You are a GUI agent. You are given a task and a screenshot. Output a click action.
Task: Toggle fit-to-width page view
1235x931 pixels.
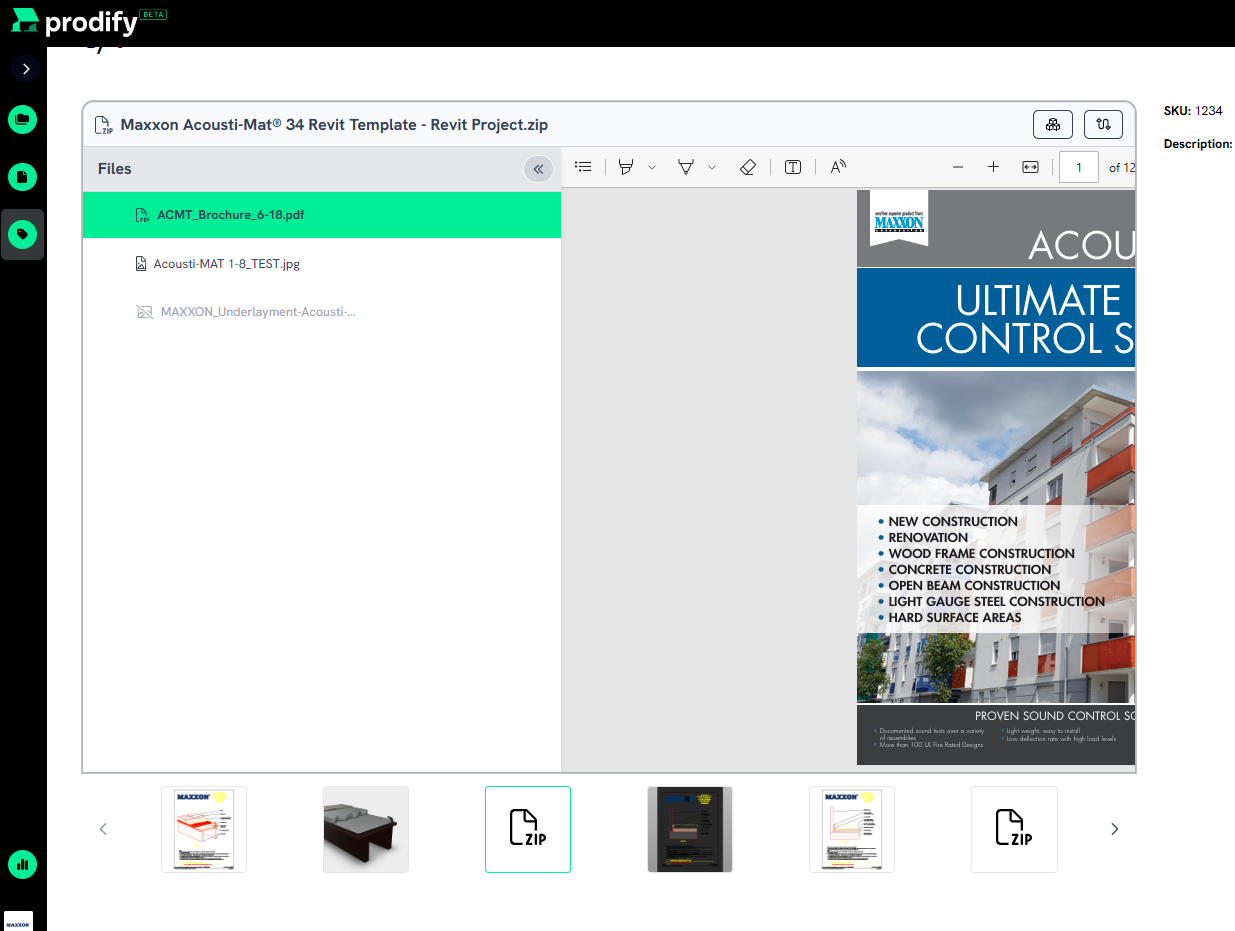pos(1030,167)
